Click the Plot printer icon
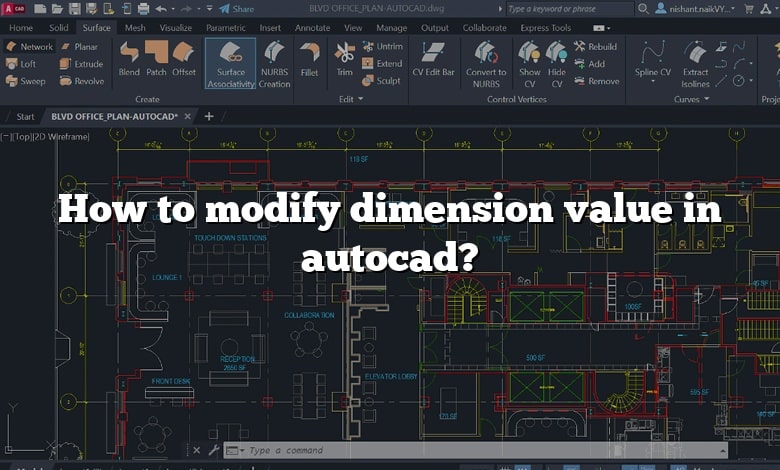 pyautogui.click(x=143, y=8)
